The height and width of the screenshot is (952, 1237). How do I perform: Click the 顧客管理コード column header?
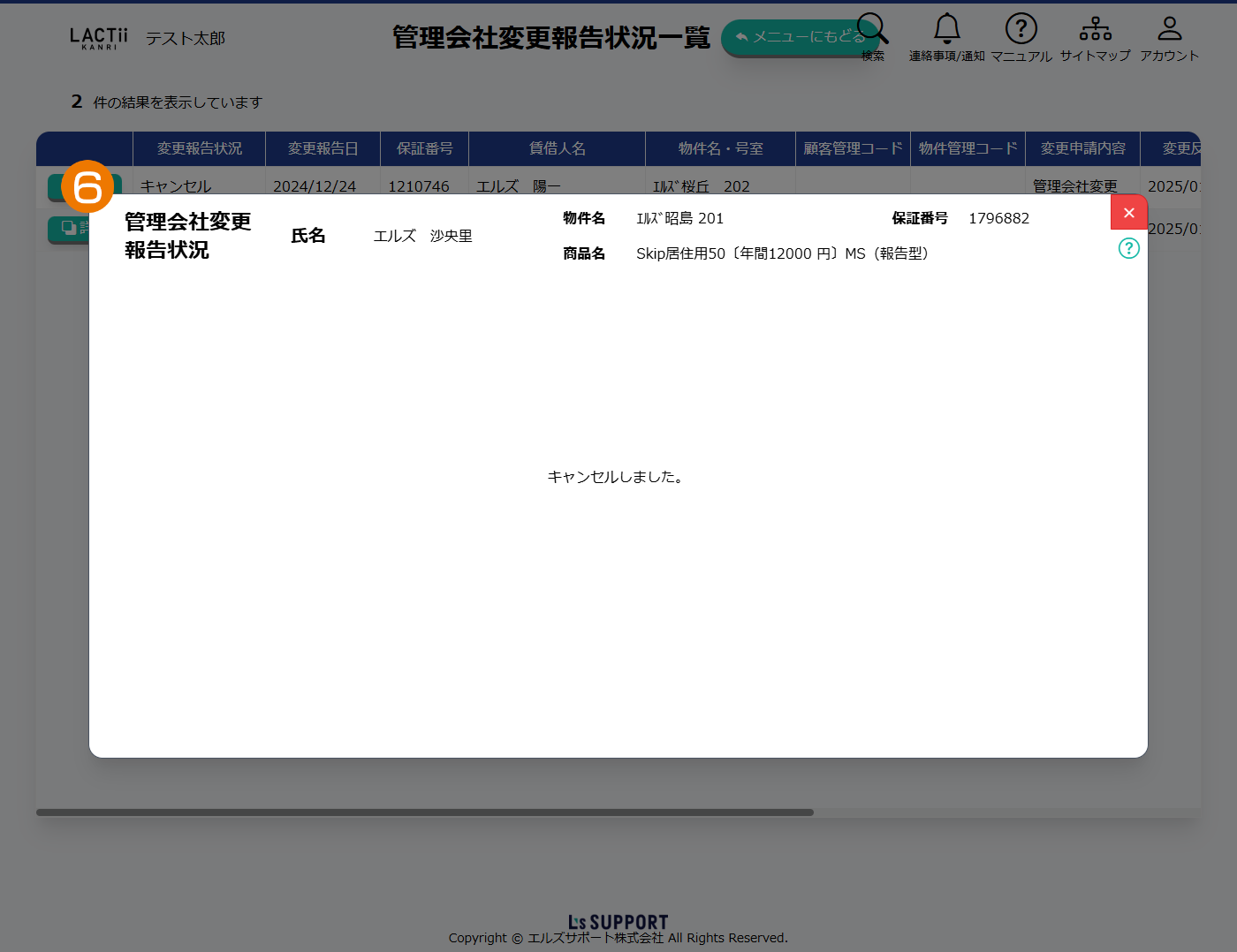point(853,148)
